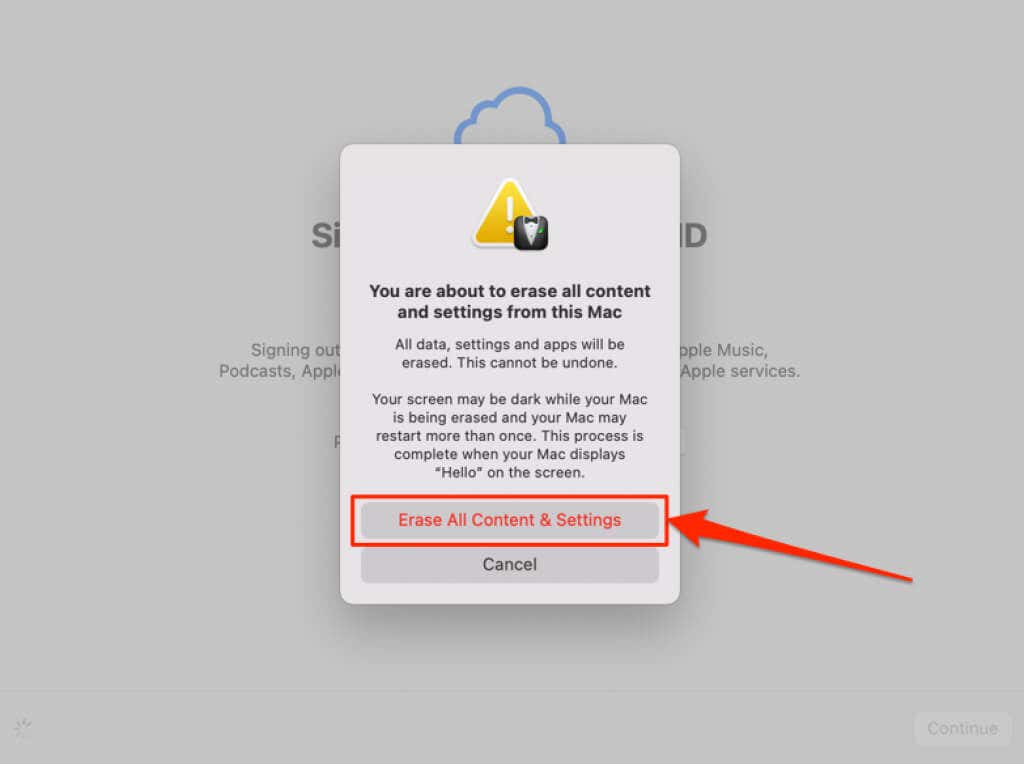This screenshot has height=764, width=1024.
Task: Click the dimmed Continue button
Action: 962,728
